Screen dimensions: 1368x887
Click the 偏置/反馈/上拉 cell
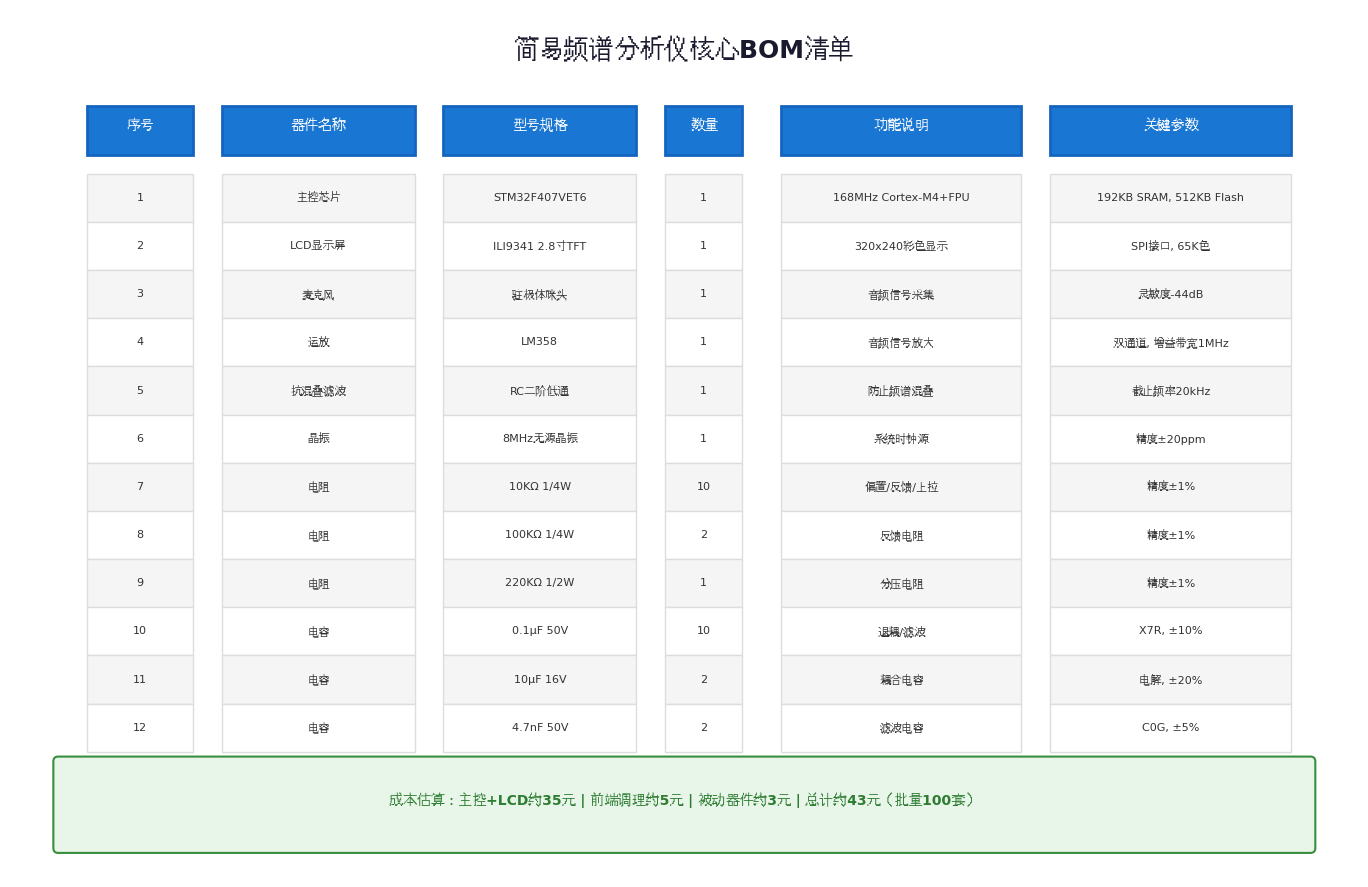[901, 487]
